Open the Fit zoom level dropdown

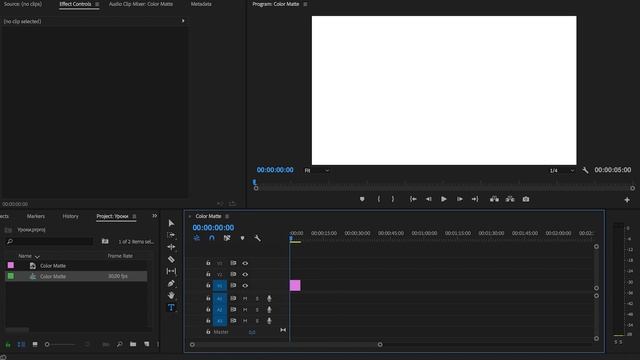(317, 170)
